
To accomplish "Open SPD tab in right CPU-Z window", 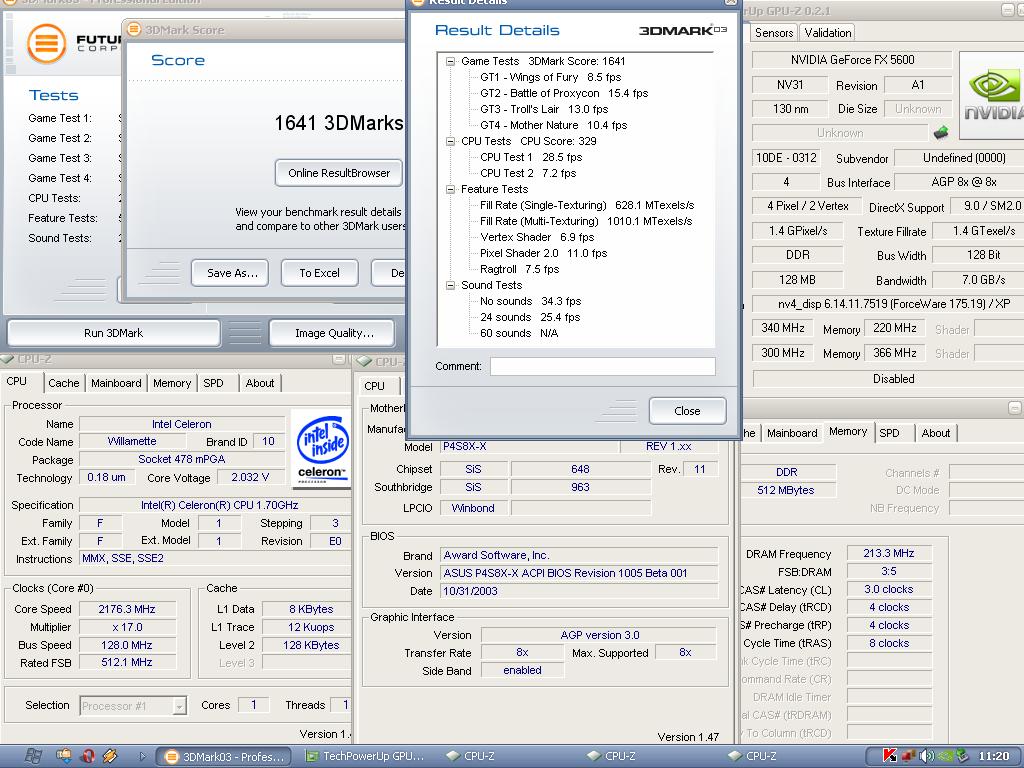I will click(x=889, y=433).
